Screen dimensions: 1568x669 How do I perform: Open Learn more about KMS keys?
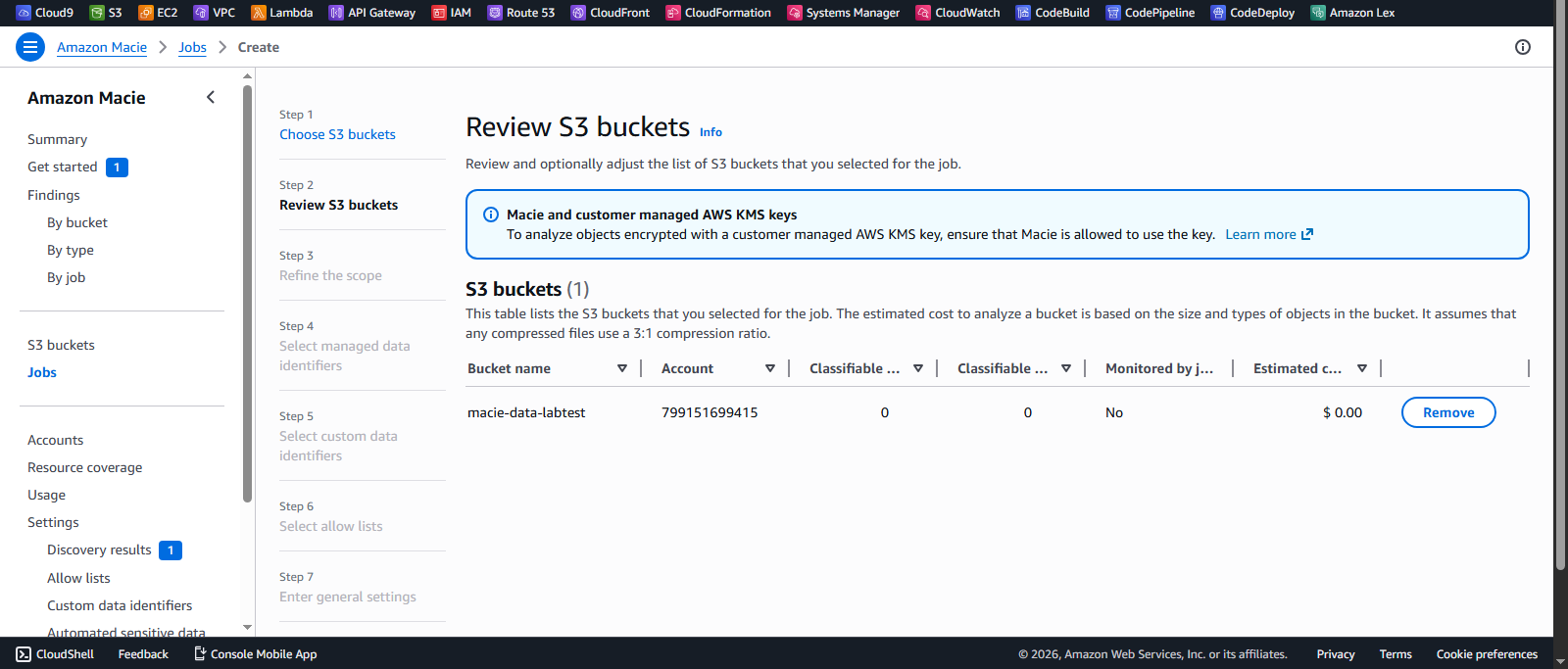pyautogui.click(x=1269, y=234)
